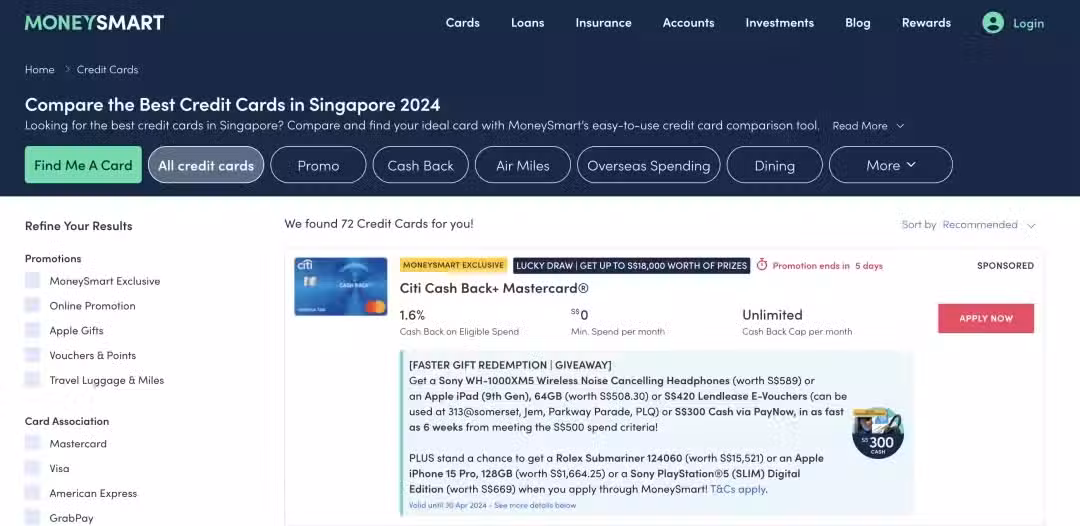Viewport: 1080px width, 526px height.
Task: Toggle the Visa checkbox
Action: click(x=32, y=467)
